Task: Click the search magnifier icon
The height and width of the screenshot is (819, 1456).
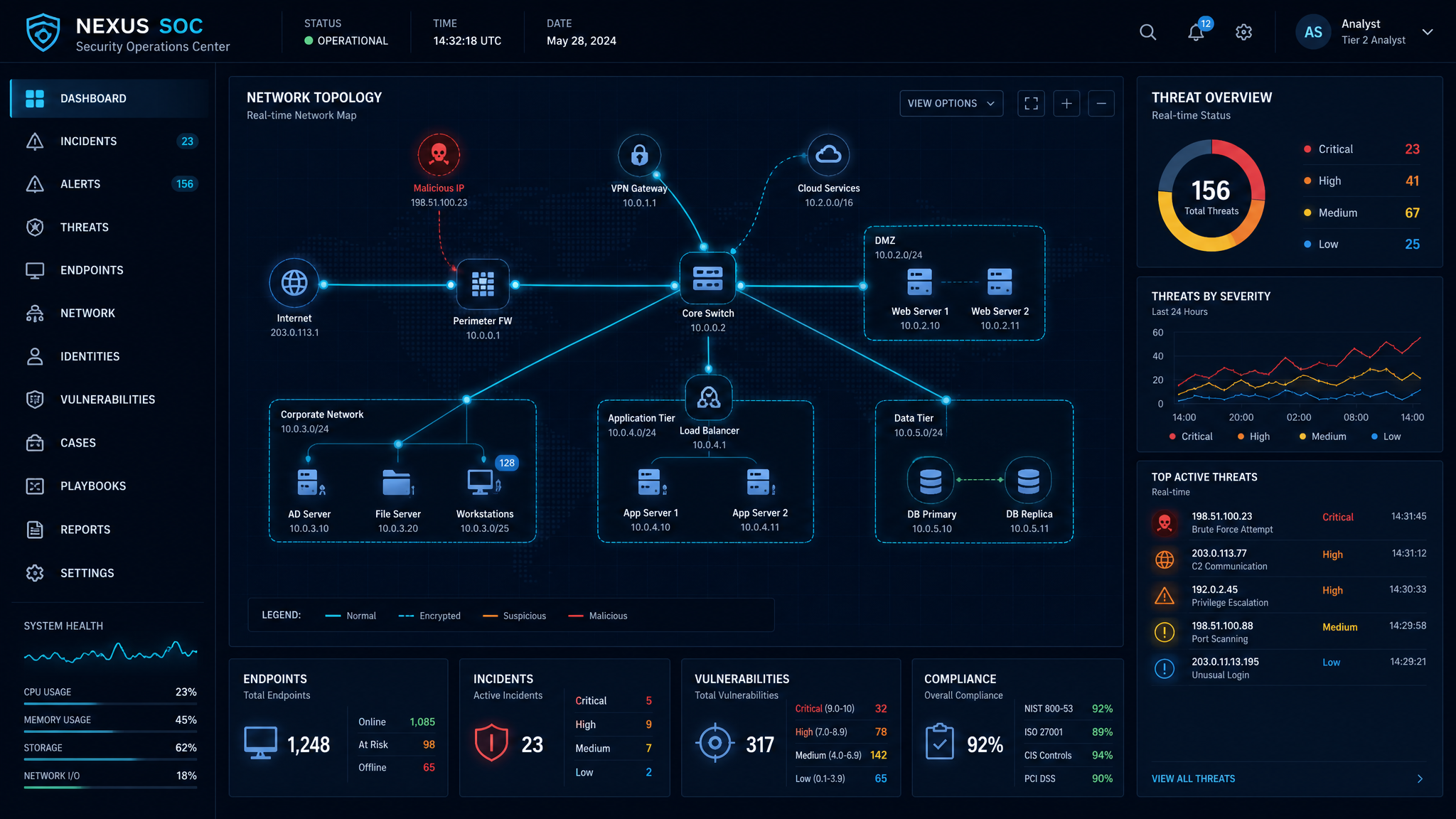Action: (x=1147, y=32)
